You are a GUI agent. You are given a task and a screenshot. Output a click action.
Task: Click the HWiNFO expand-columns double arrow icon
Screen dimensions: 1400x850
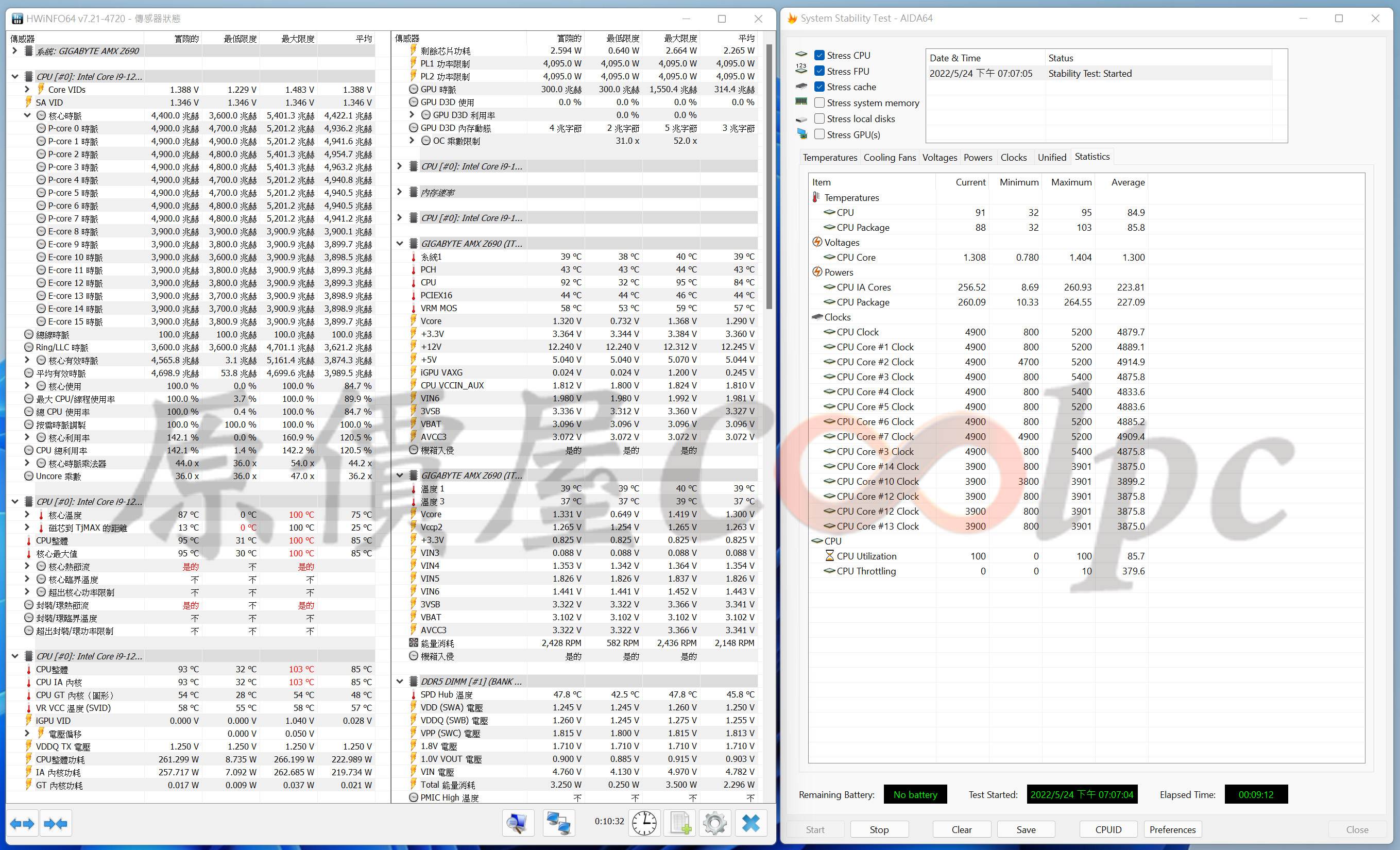23,823
